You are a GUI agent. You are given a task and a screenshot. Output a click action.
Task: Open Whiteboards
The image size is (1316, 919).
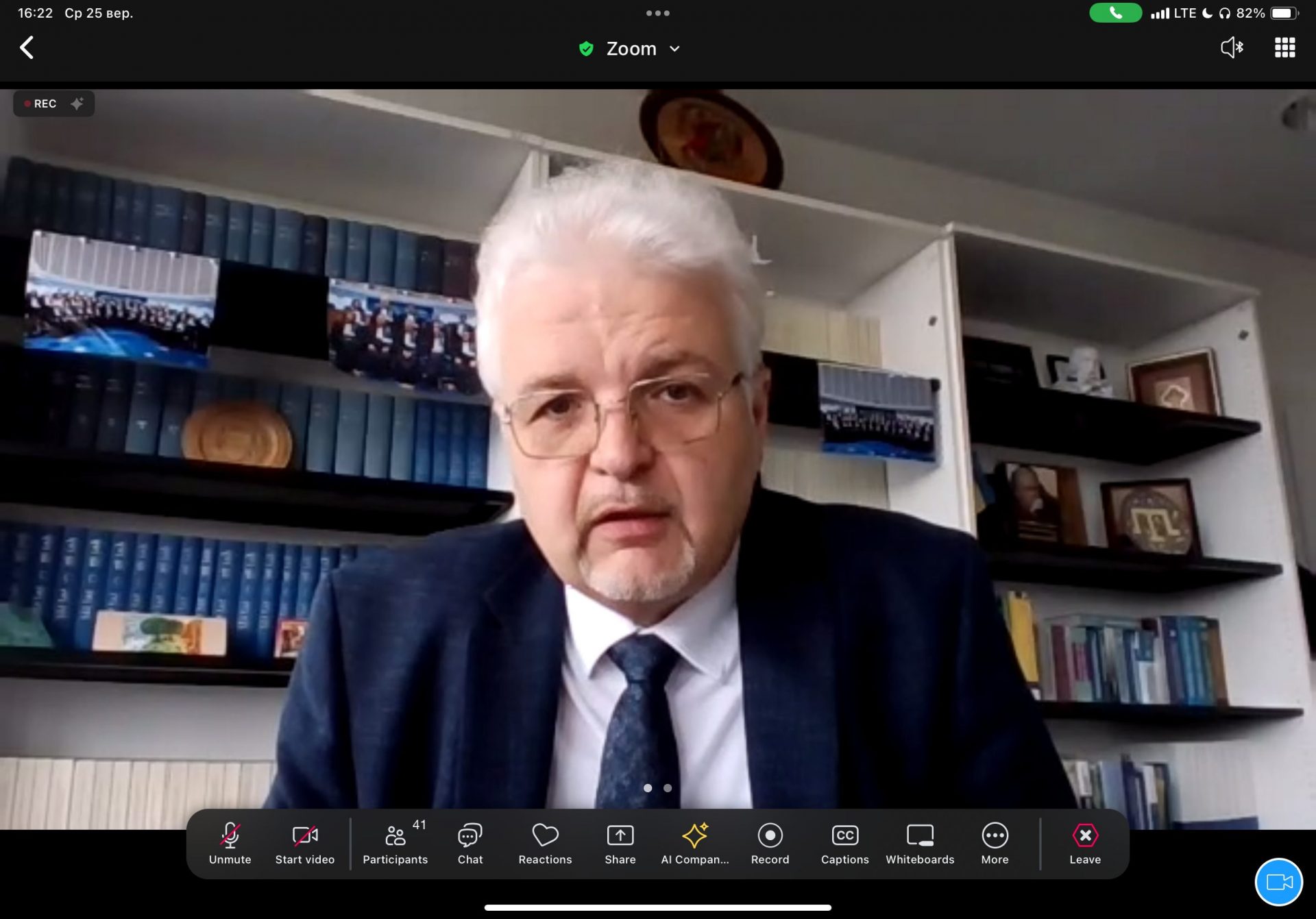point(920,843)
